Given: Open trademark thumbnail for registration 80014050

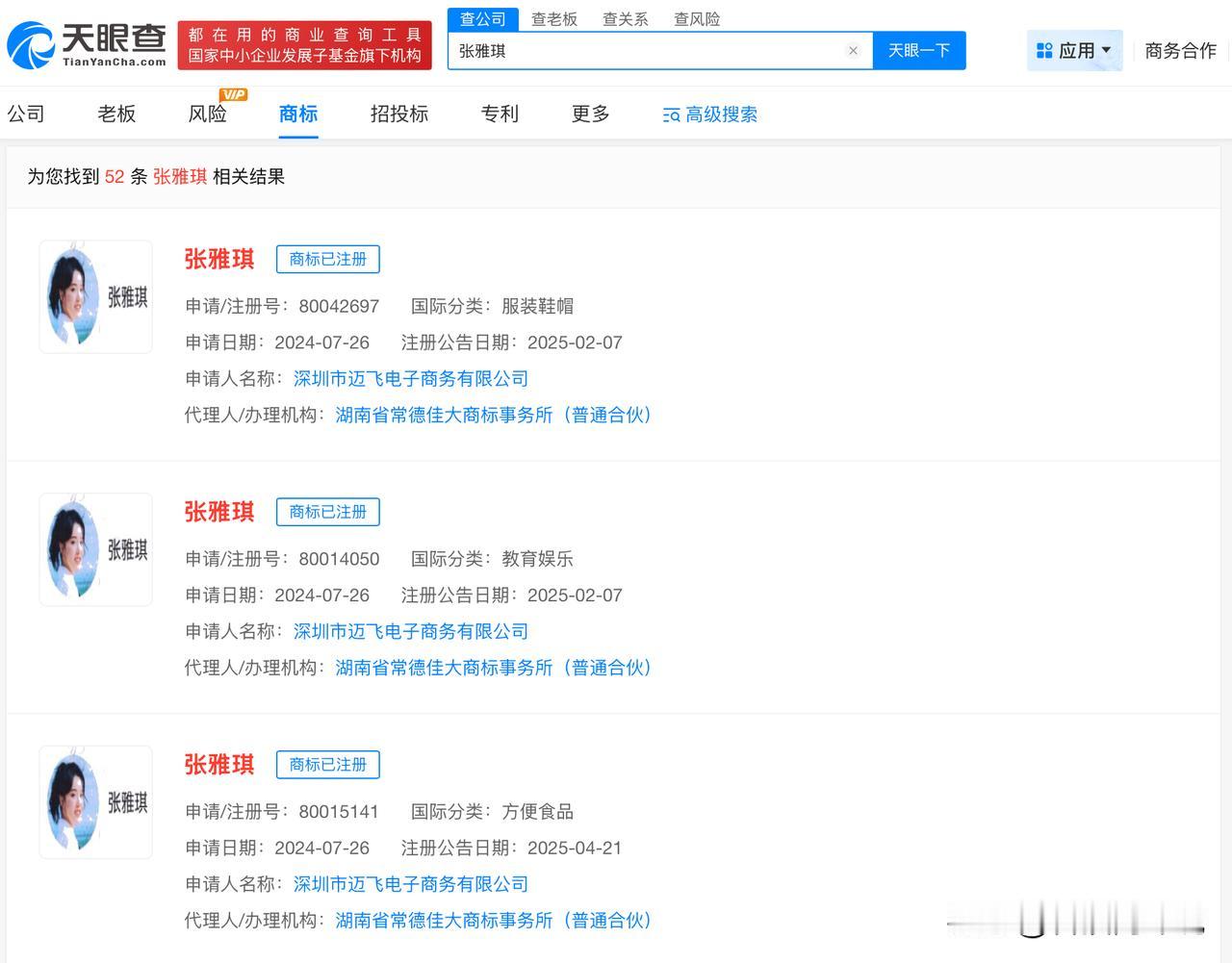Looking at the screenshot, I should point(95,549).
